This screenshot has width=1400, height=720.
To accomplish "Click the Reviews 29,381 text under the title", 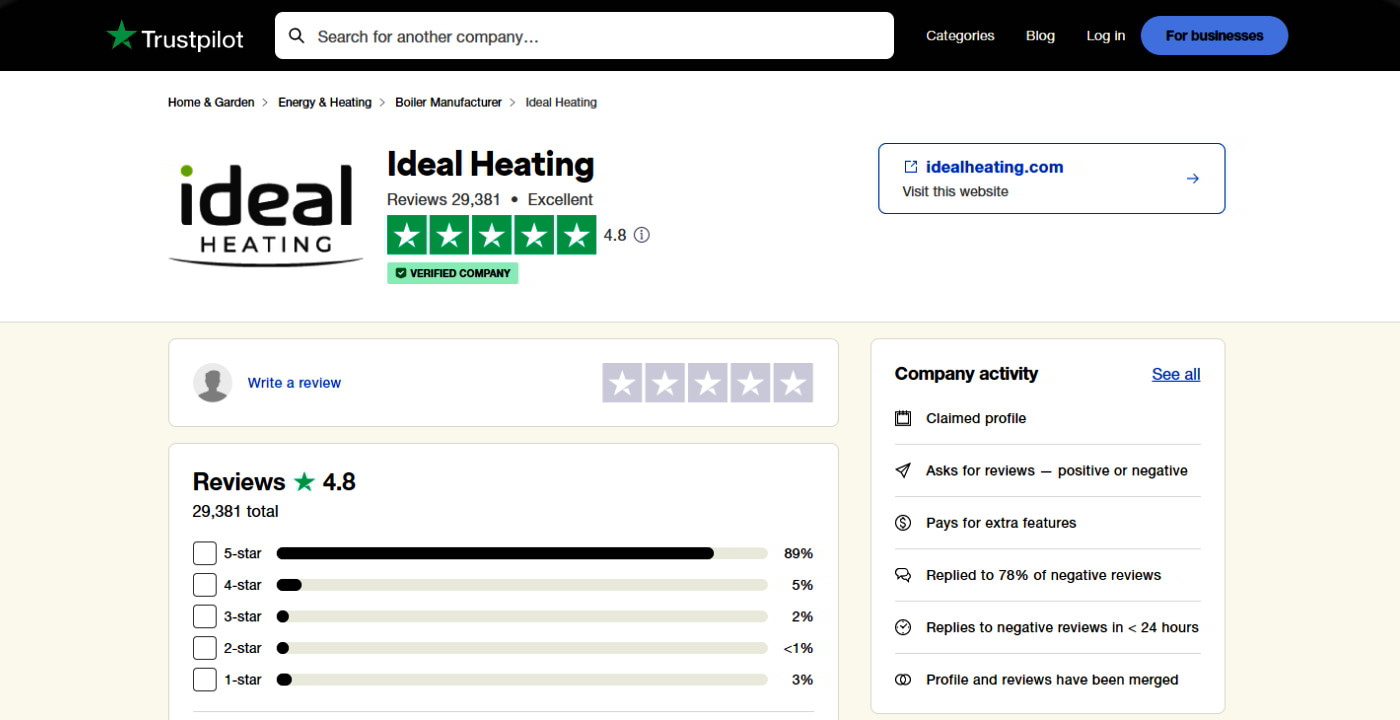I will click(444, 199).
